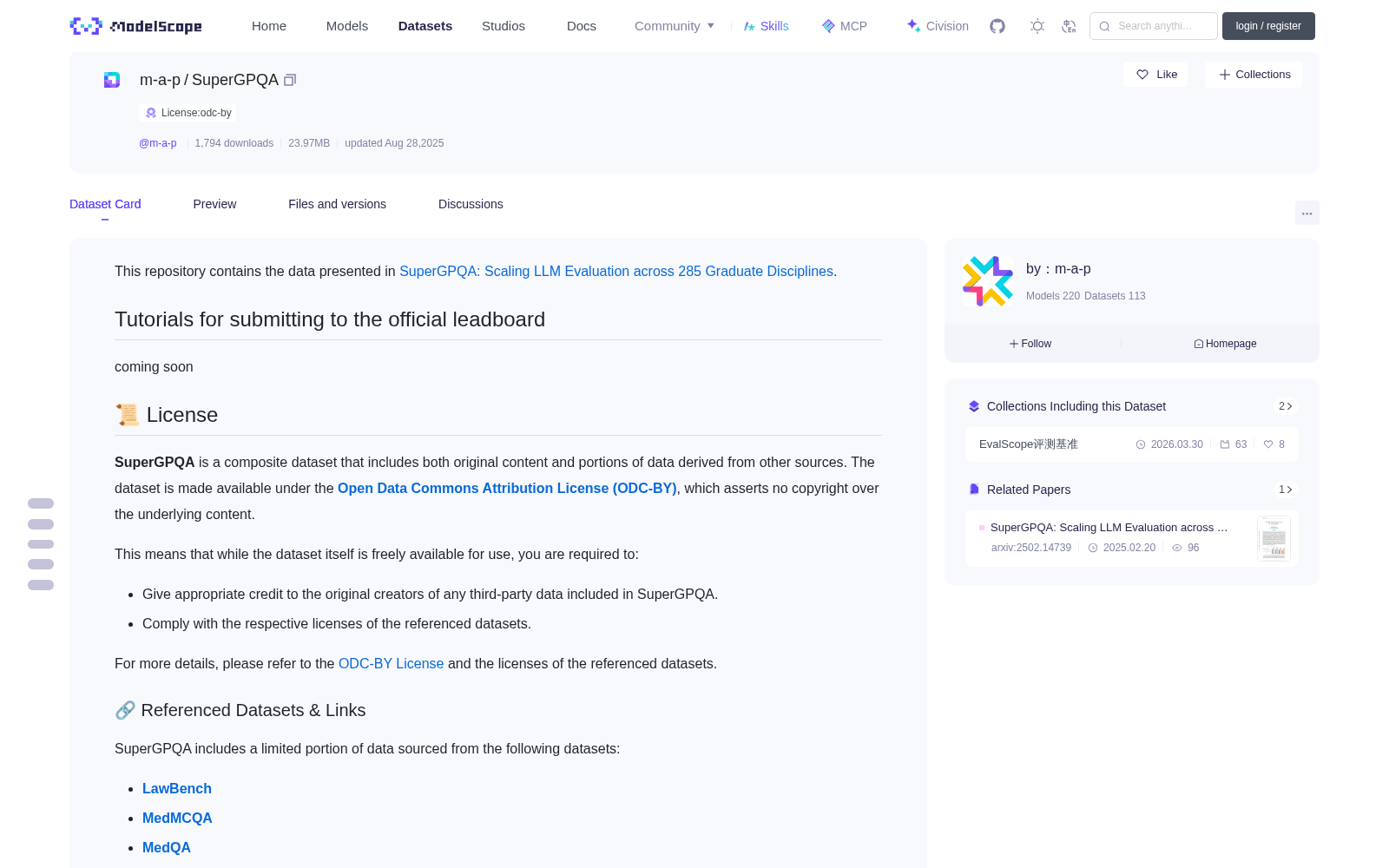
Task: Switch to Files and versions tab
Action: pyautogui.click(x=337, y=204)
